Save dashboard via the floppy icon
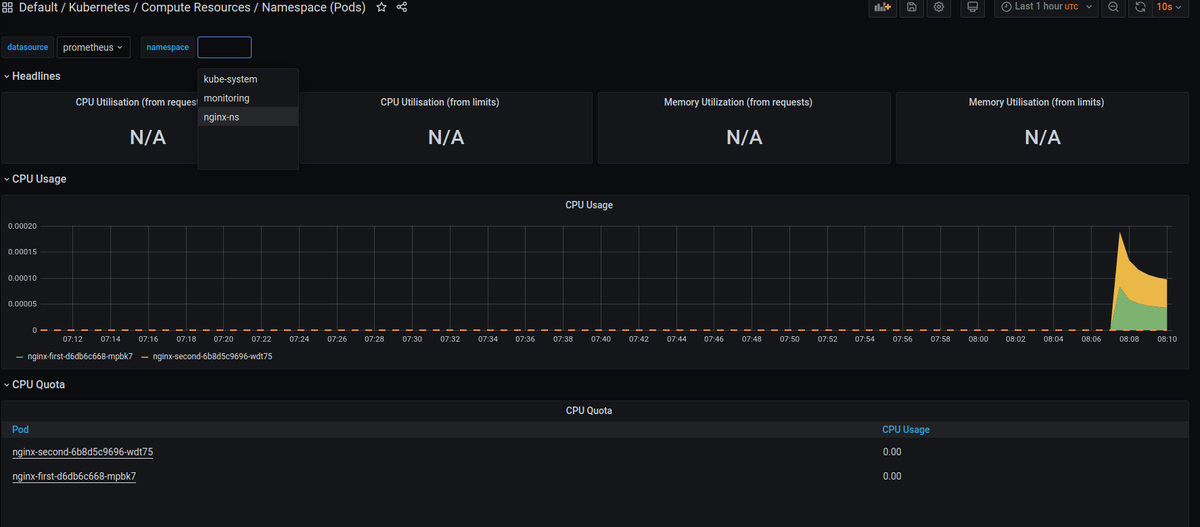Viewport: 1200px width, 527px height. pos(911,7)
